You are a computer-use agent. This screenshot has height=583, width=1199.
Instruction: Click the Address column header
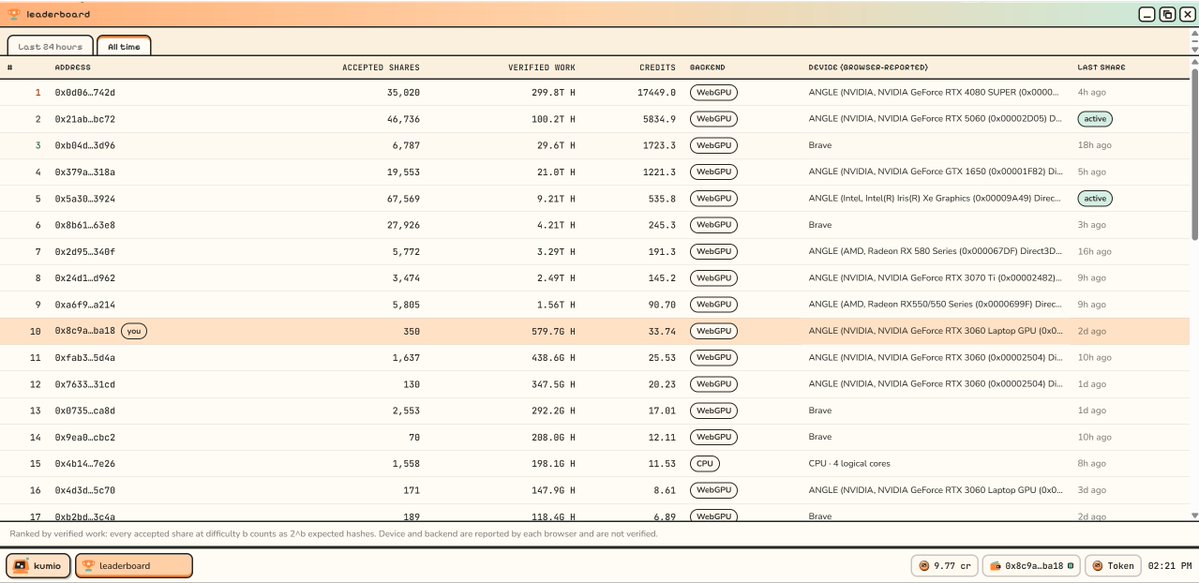[x=73, y=67]
